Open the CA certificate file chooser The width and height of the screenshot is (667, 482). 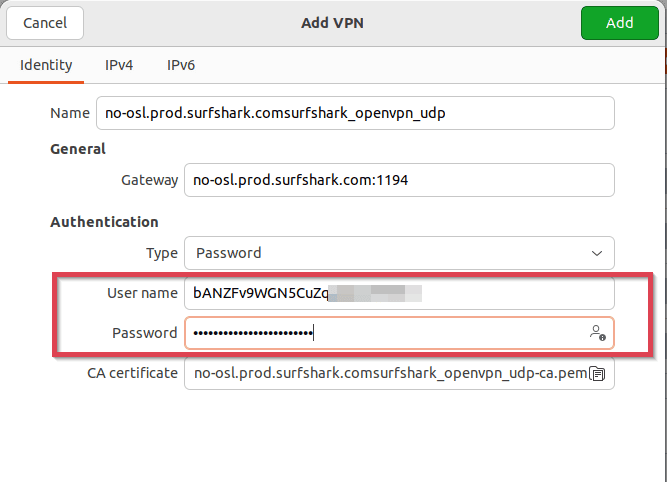(x=390, y=374)
